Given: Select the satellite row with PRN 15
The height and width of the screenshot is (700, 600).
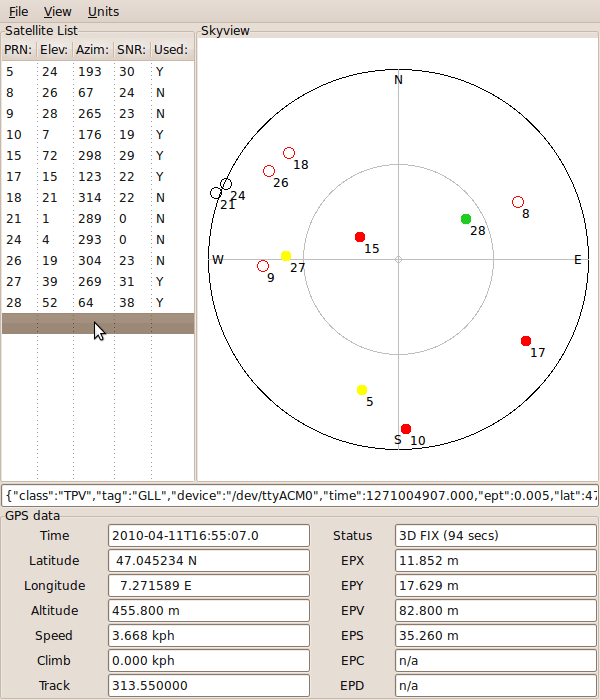Looking at the screenshot, I should pyautogui.click(x=97, y=156).
